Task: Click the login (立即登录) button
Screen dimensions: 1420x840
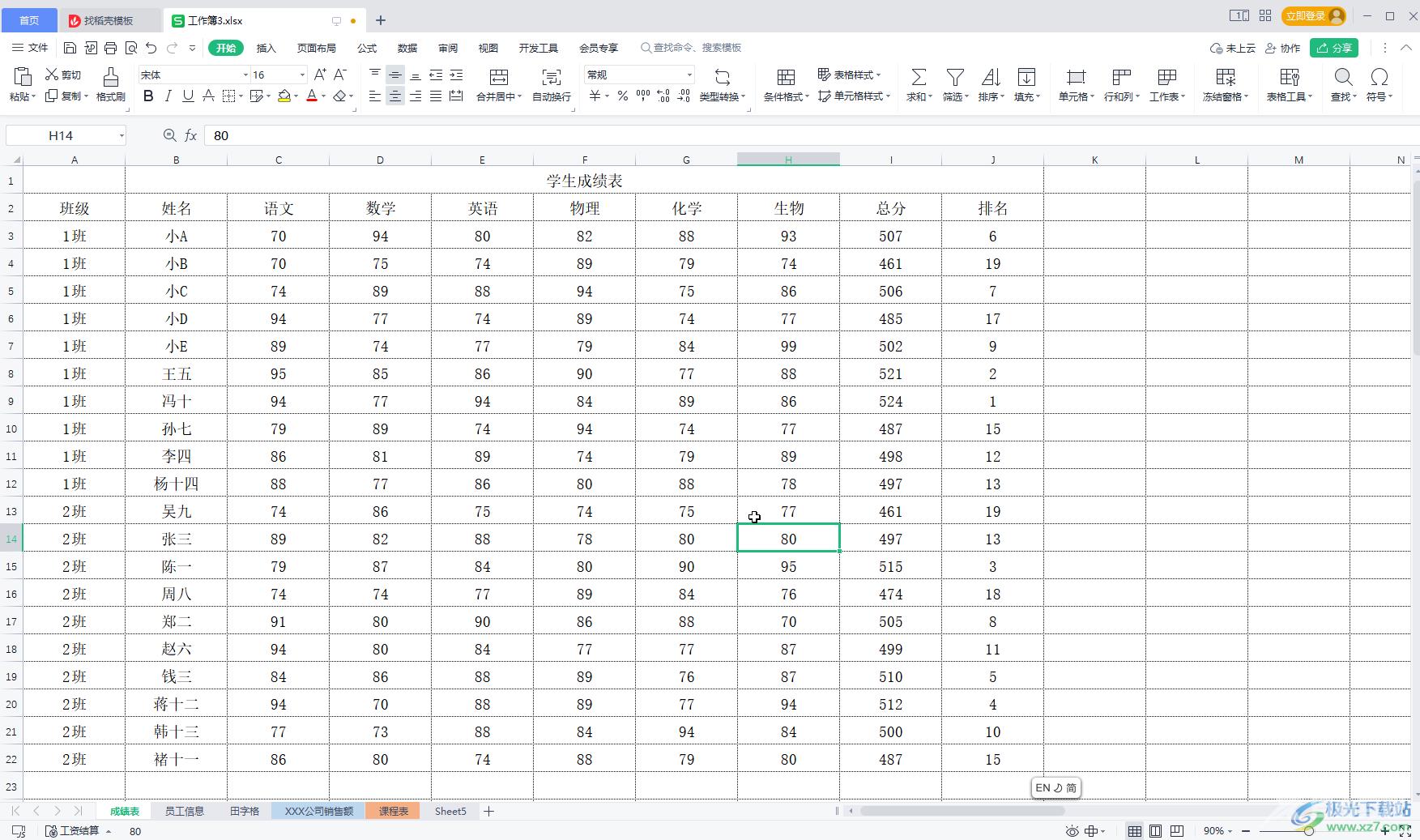Action: click(x=1313, y=16)
